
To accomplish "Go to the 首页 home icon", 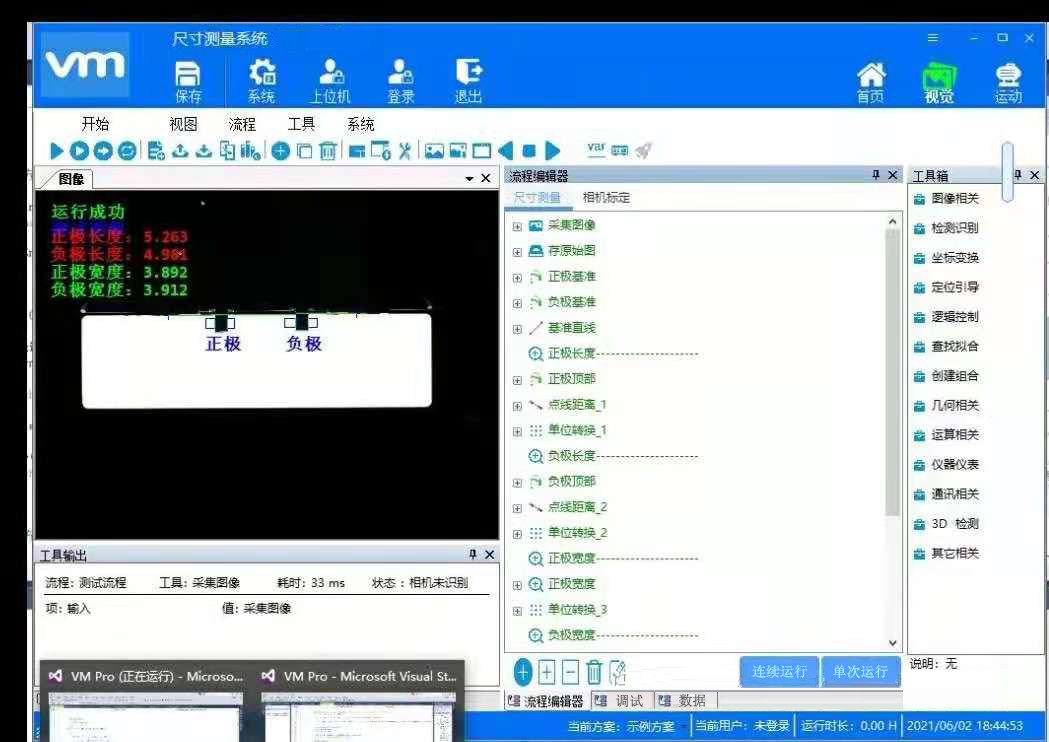I will 870,83.
